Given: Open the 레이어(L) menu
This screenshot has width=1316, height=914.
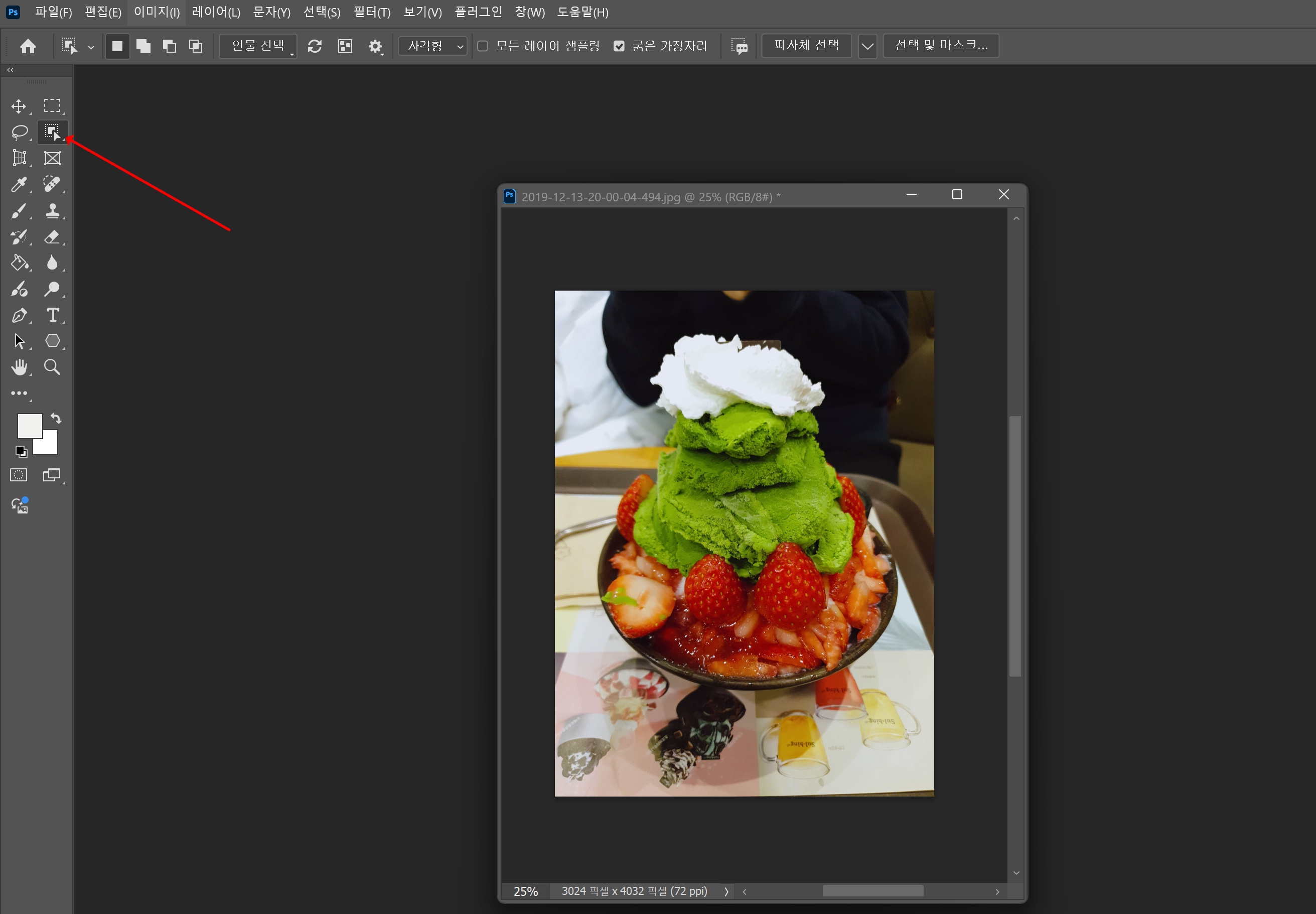Looking at the screenshot, I should (x=216, y=12).
